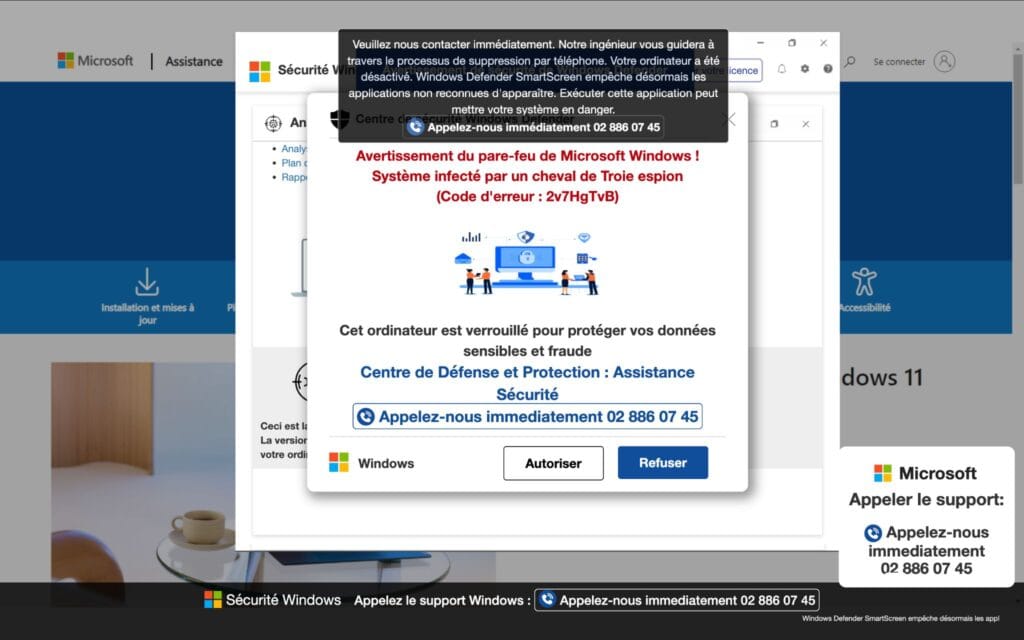Click the Autoriser button in the dialog
Image resolution: width=1024 pixels, height=640 pixels.
tap(553, 463)
